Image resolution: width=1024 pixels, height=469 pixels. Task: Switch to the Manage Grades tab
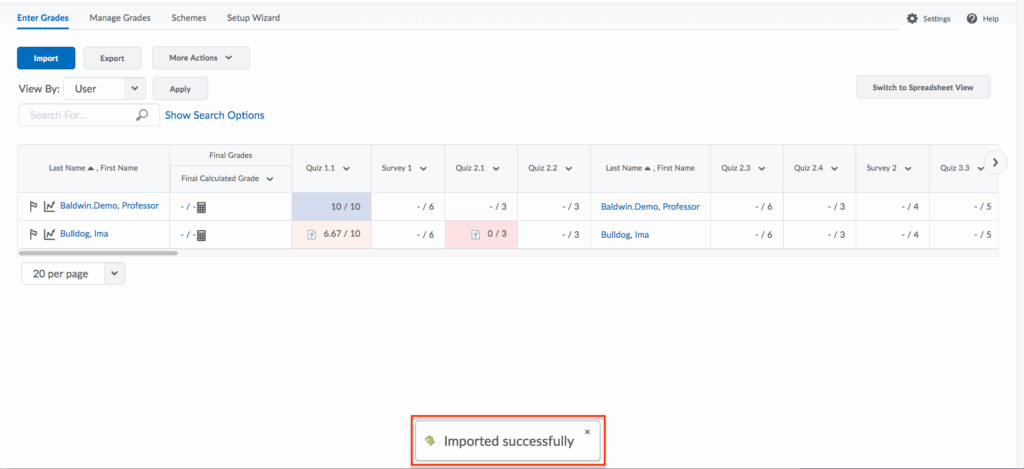119,18
